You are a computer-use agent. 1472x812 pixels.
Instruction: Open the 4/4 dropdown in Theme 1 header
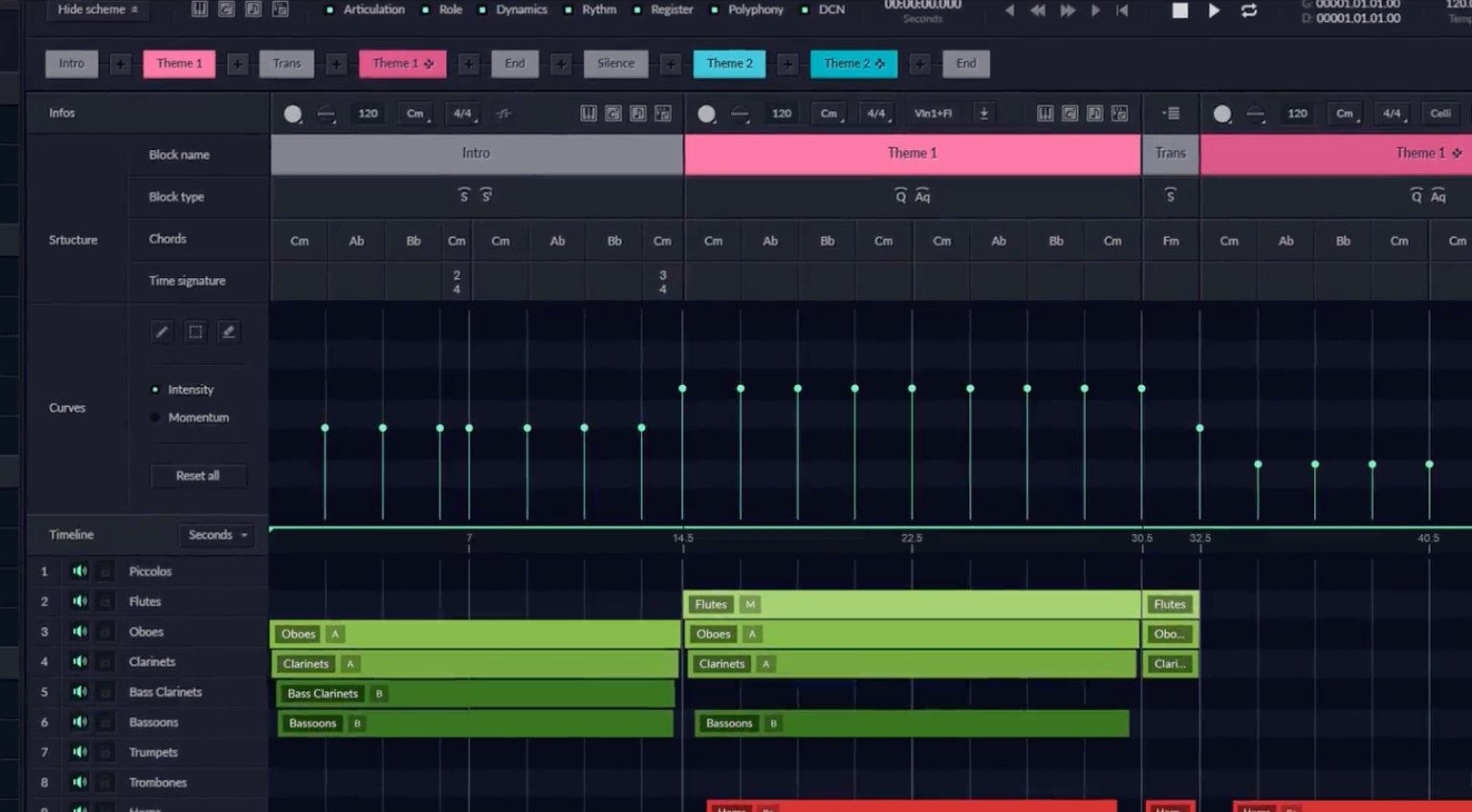click(x=877, y=114)
